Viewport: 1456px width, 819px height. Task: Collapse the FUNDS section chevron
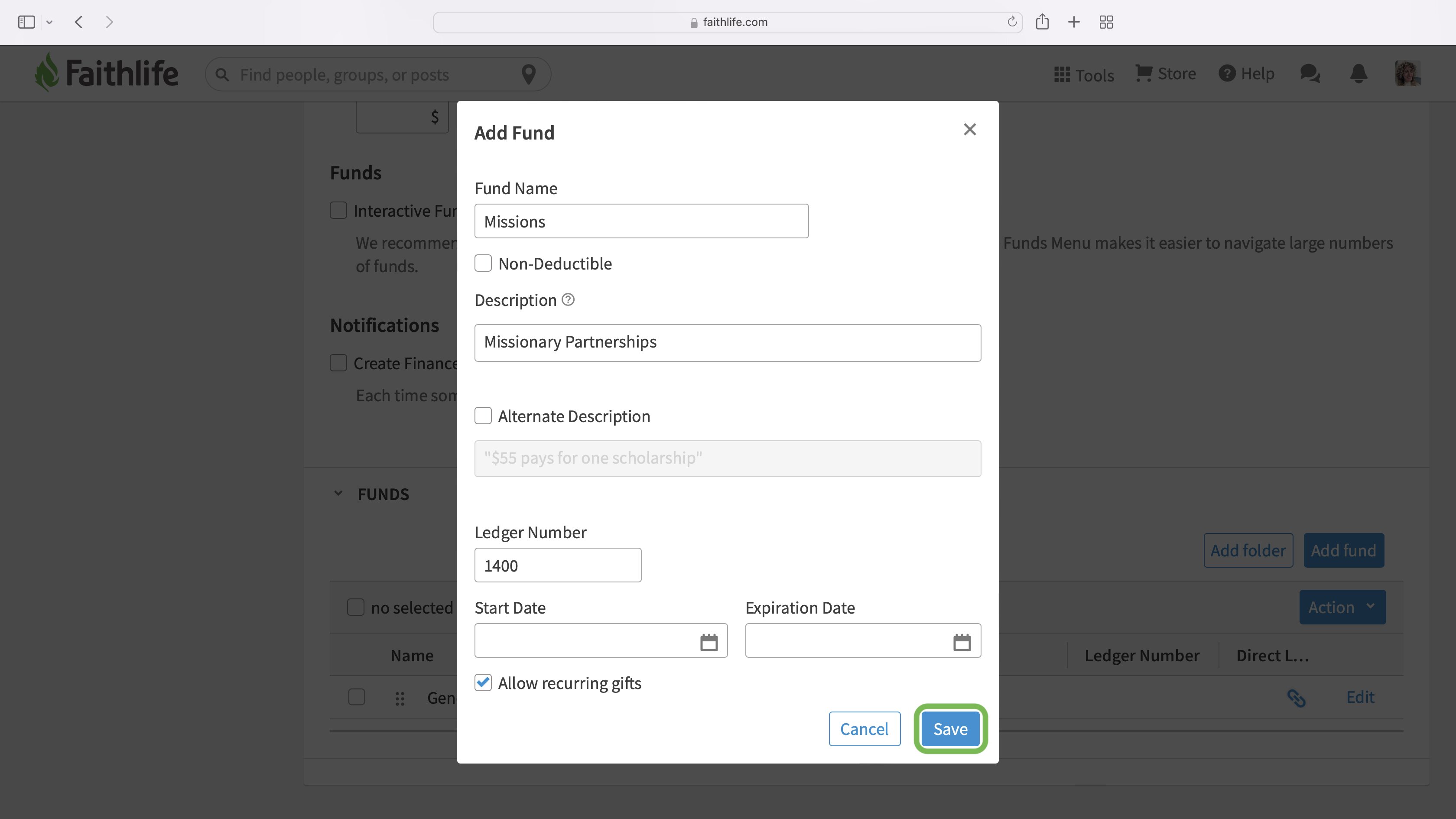click(x=338, y=494)
